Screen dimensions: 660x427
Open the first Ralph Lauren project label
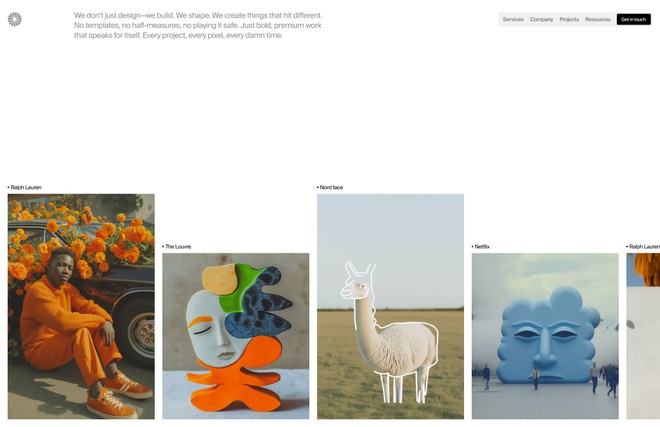24,187
